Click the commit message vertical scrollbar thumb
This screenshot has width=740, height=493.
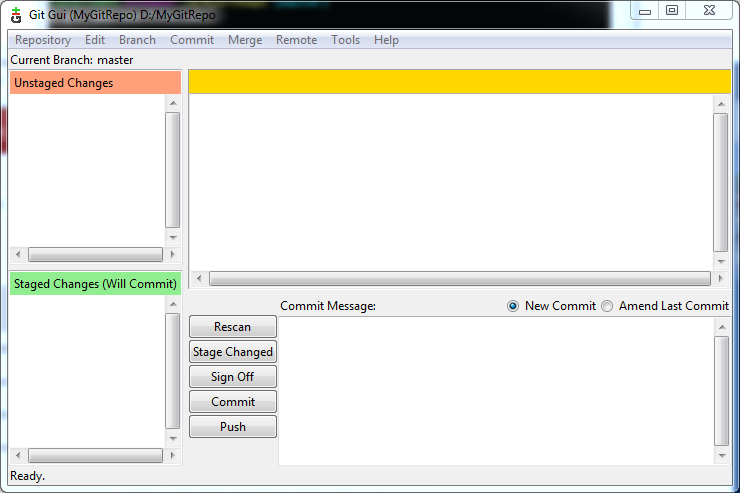[x=722, y=391]
